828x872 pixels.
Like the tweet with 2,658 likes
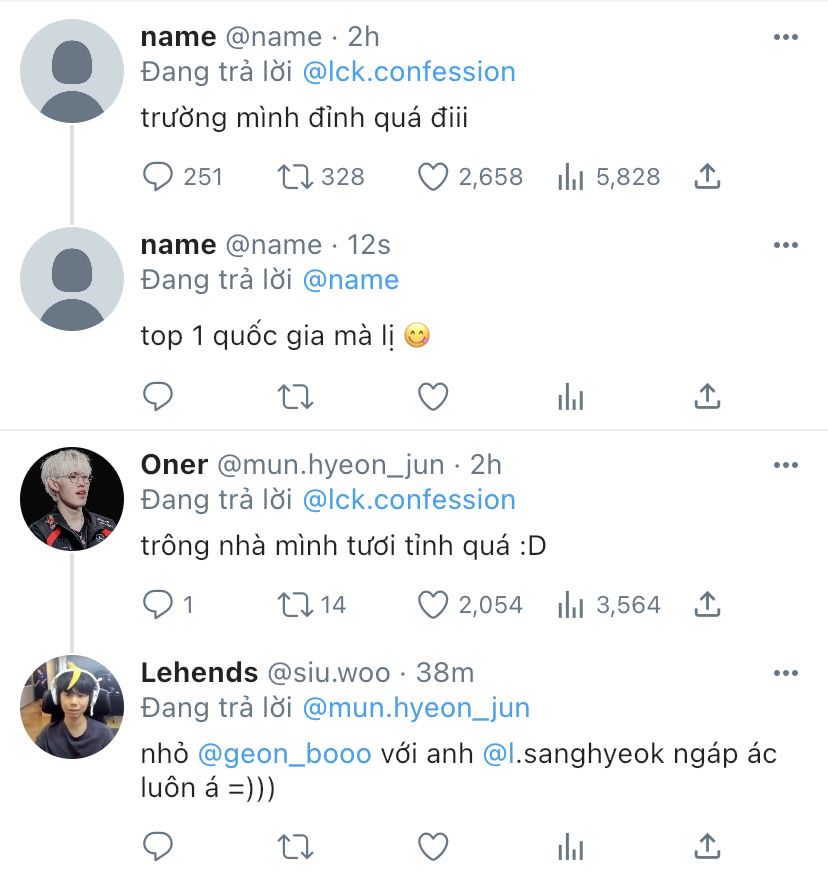(x=432, y=177)
